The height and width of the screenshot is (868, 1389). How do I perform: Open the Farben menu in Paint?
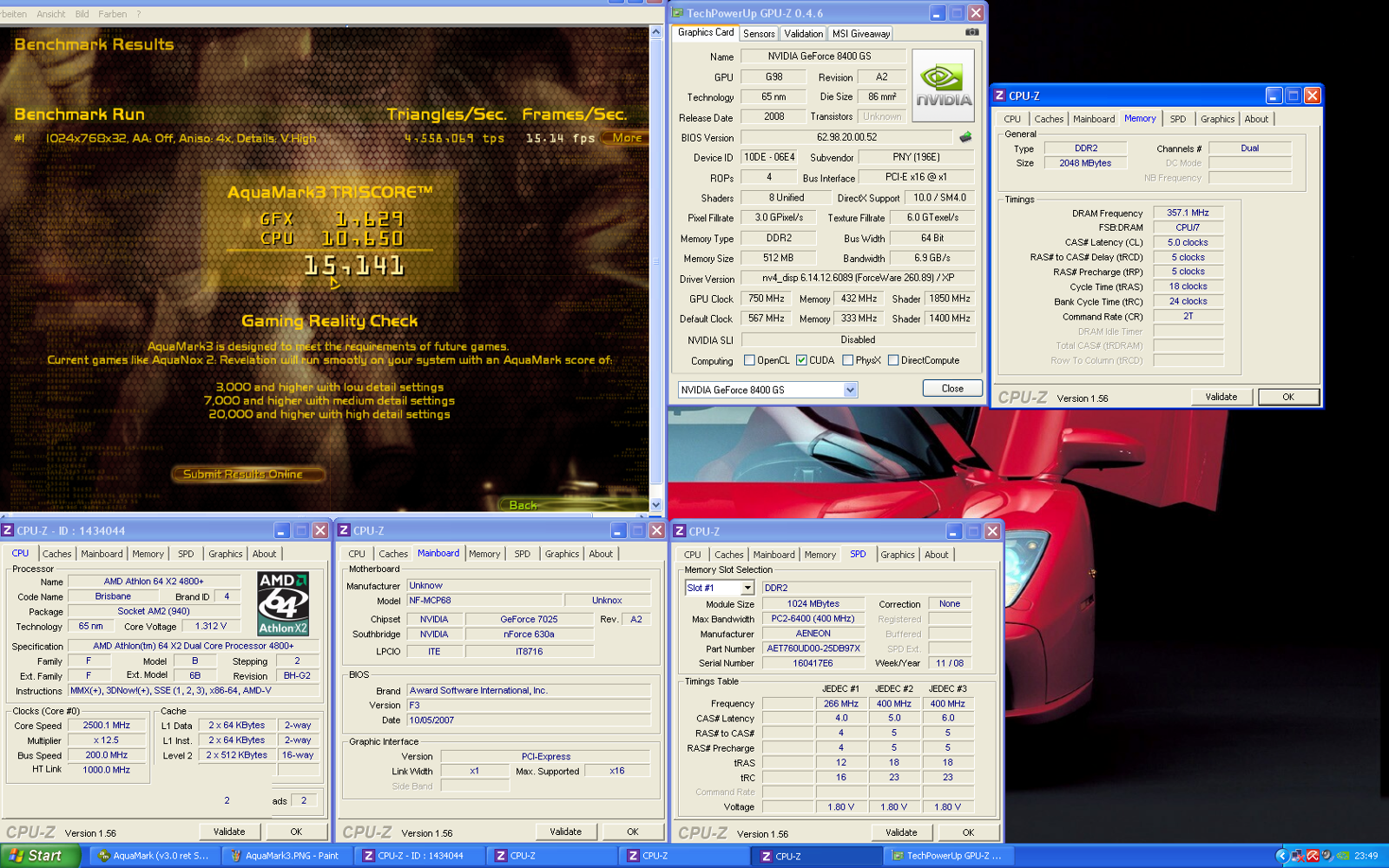pyautogui.click(x=113, y=14)
